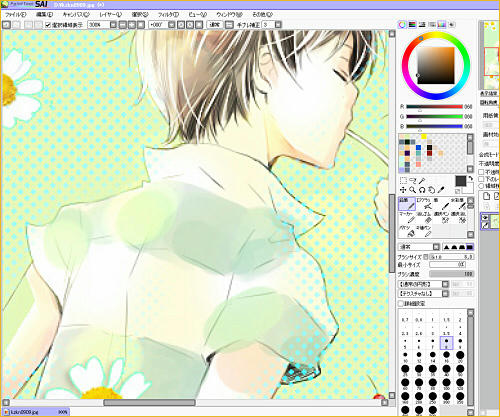The image size is (500, 417).
Task: Open the Filter (フィルタ) menu
Action: coord(168,15)
